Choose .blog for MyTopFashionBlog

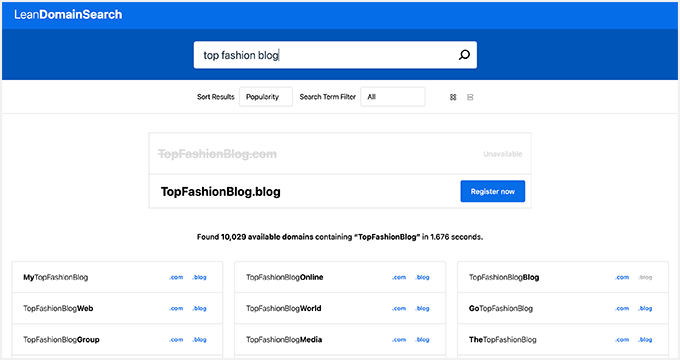pos(199,277)
